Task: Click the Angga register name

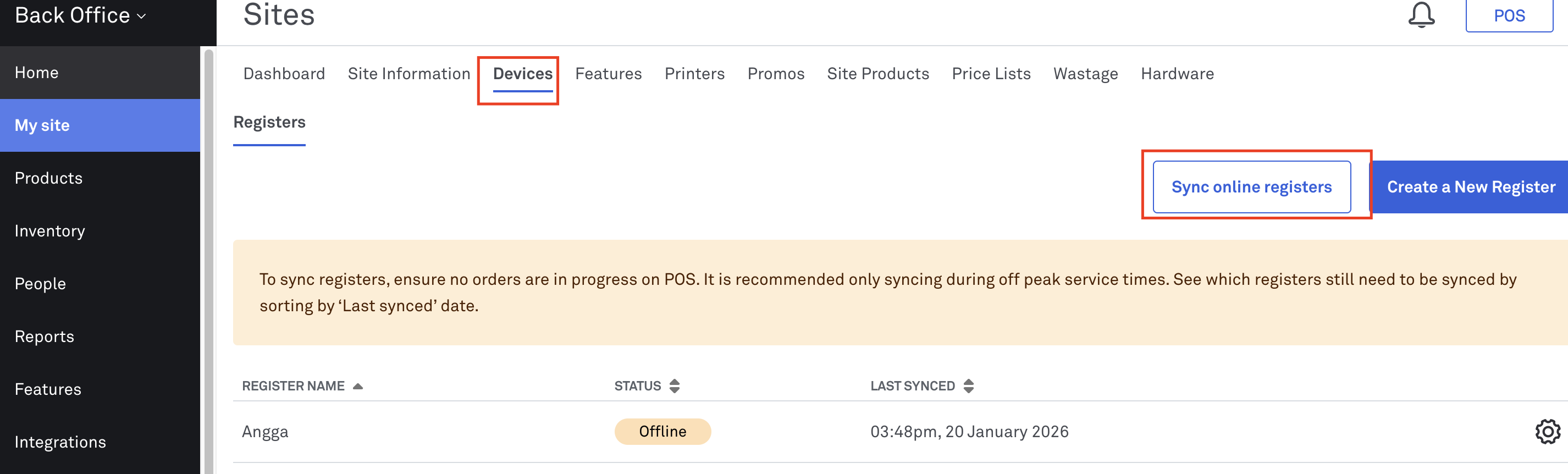Action: click(x=265, y=432)
